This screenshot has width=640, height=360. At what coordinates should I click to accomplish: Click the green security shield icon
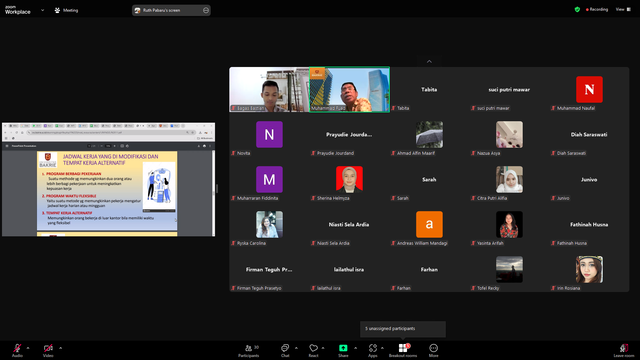pos(577,9)
